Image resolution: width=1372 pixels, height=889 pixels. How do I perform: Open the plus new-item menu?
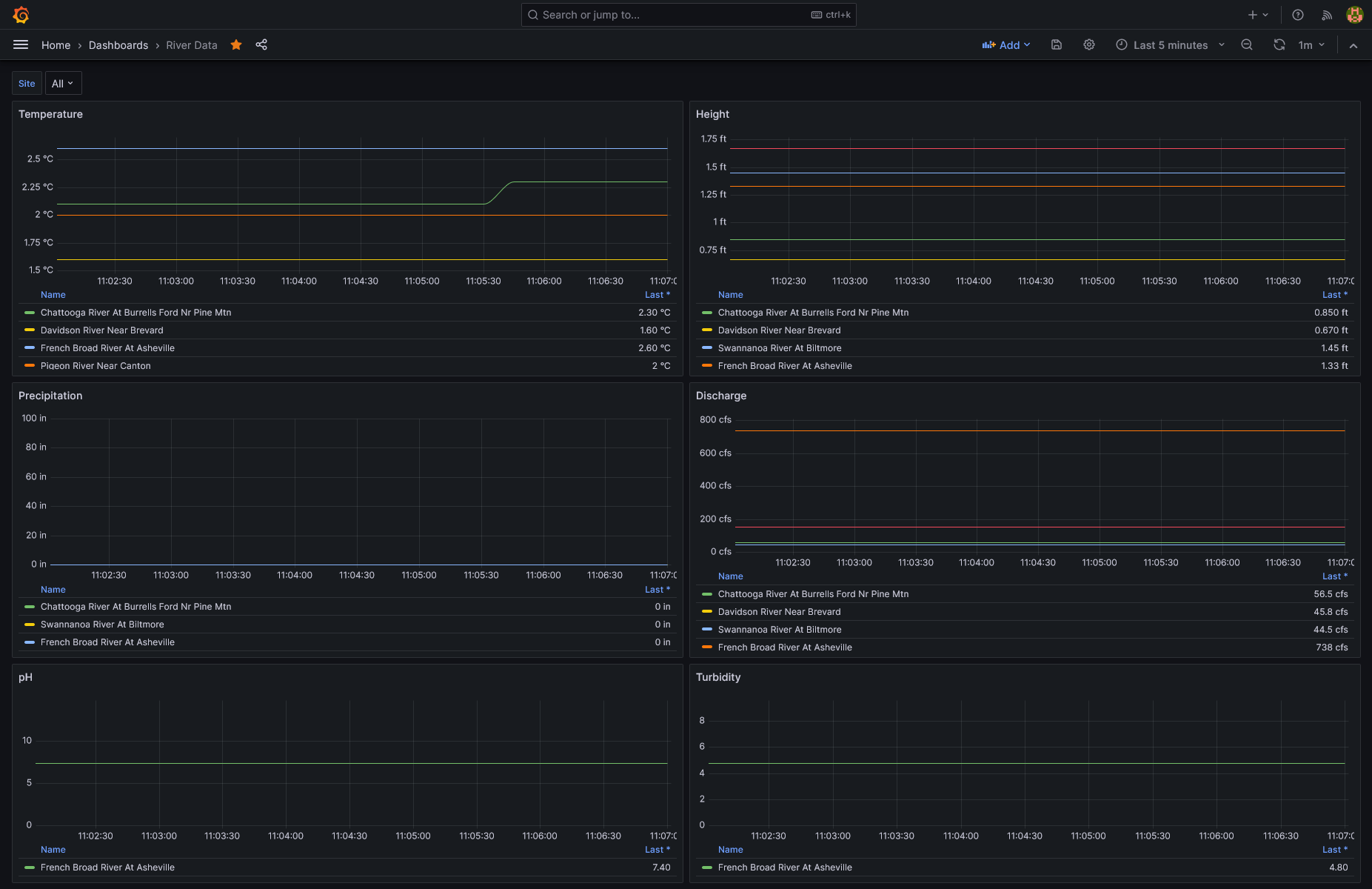(x=1258, y=15)
